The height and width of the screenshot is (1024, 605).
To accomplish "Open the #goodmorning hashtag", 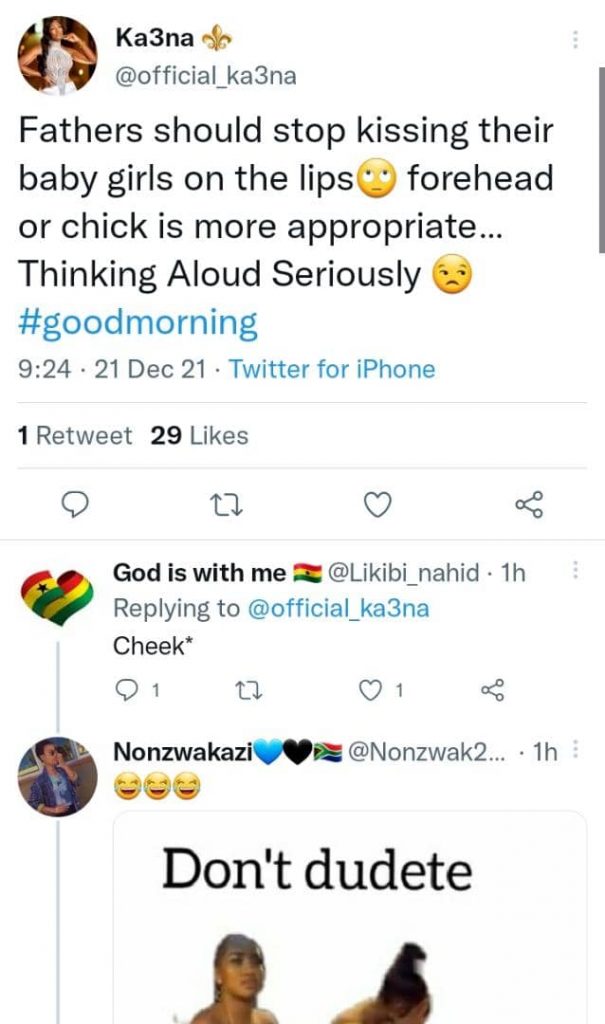I will (x=138, y=323).
